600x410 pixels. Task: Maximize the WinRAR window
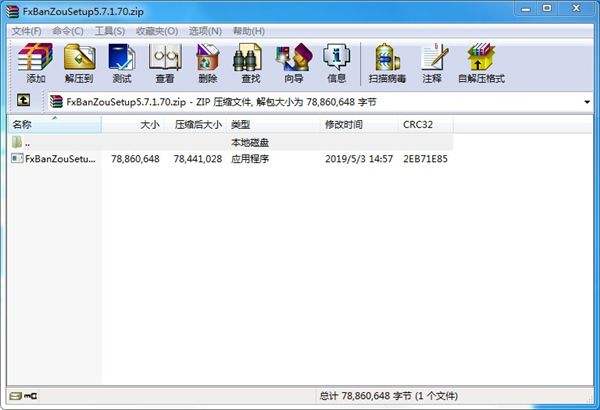point(547,8)
